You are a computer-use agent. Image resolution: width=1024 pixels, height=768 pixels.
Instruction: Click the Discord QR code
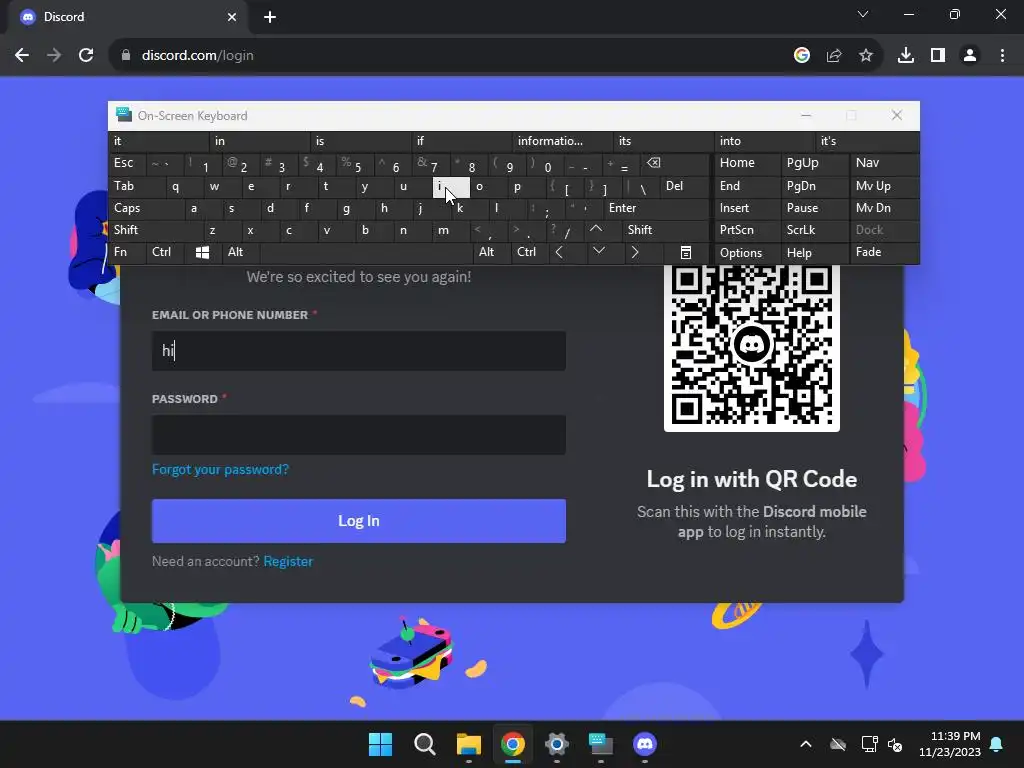coord(752,347)
